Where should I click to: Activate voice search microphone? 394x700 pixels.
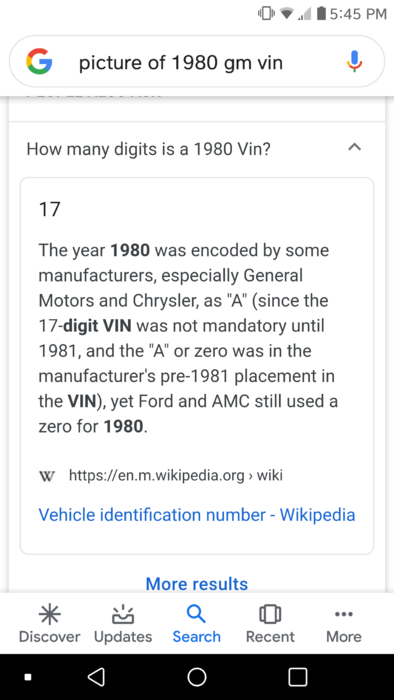coord(355,62)
